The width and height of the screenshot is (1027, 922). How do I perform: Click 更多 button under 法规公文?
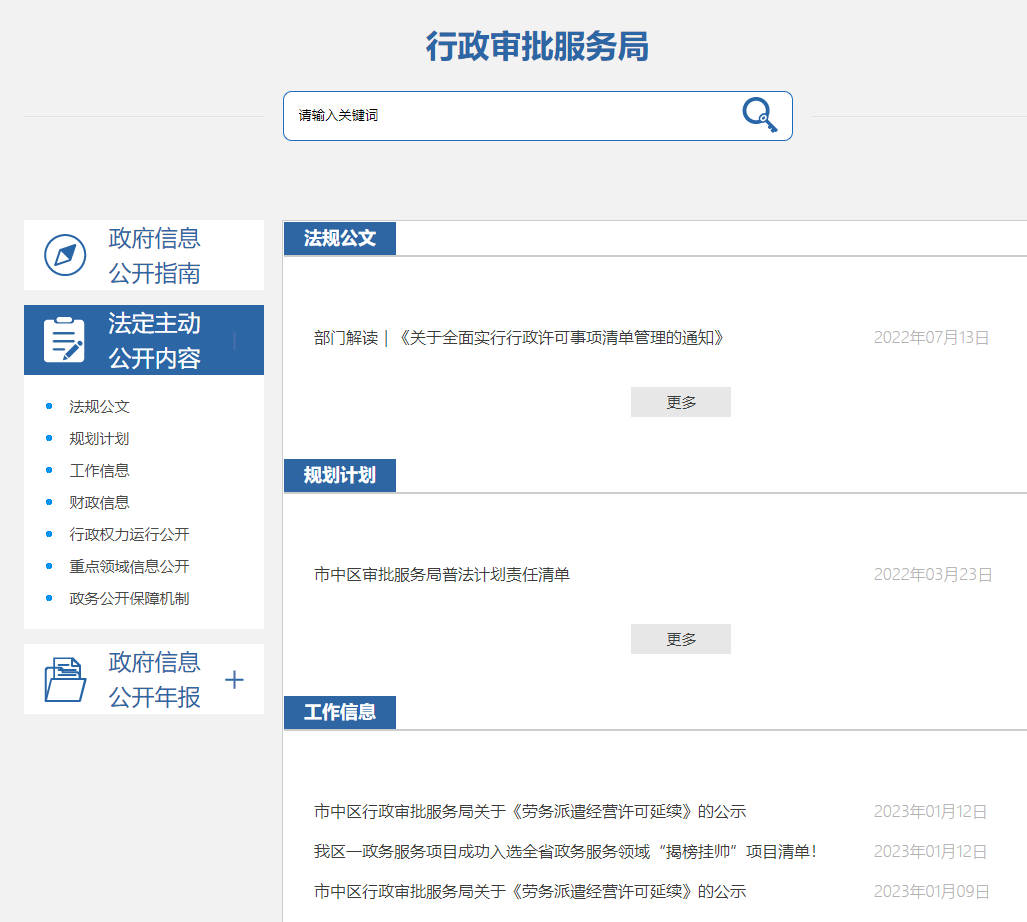pos(681,402)
